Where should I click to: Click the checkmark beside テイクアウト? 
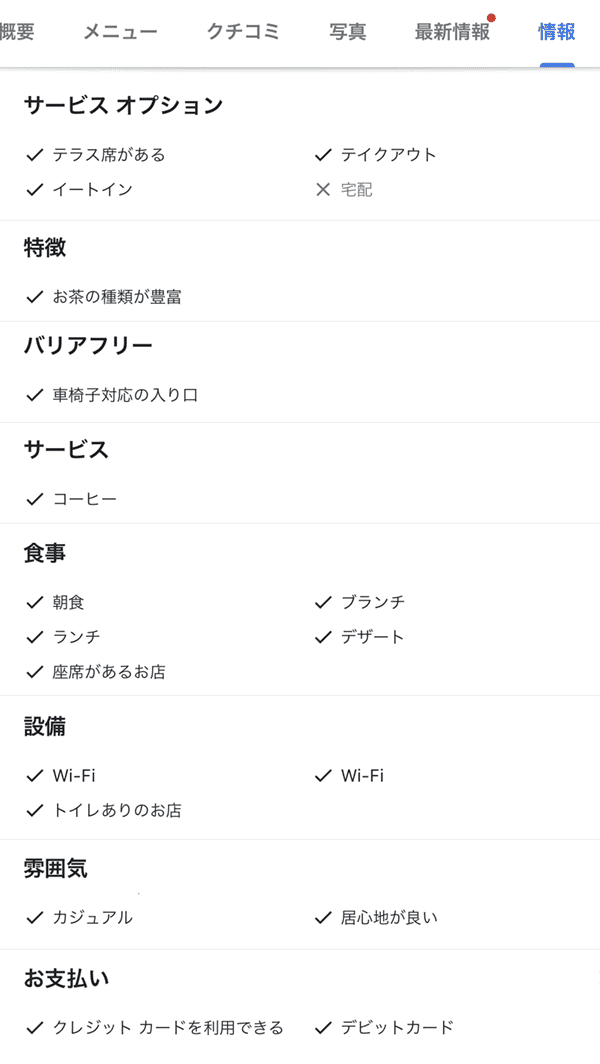click(x=323, y=155)
